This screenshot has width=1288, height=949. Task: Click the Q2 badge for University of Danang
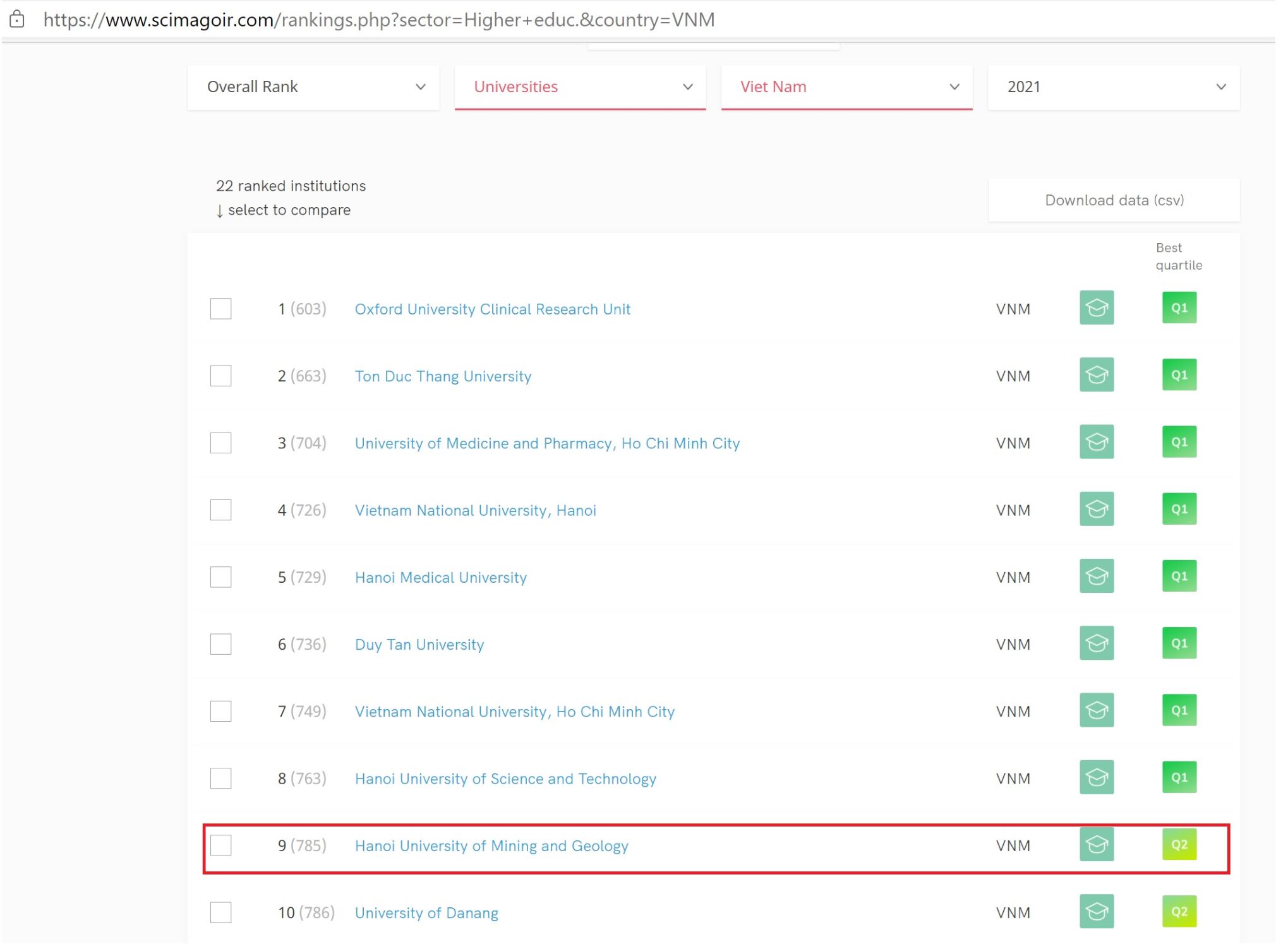1179,912
